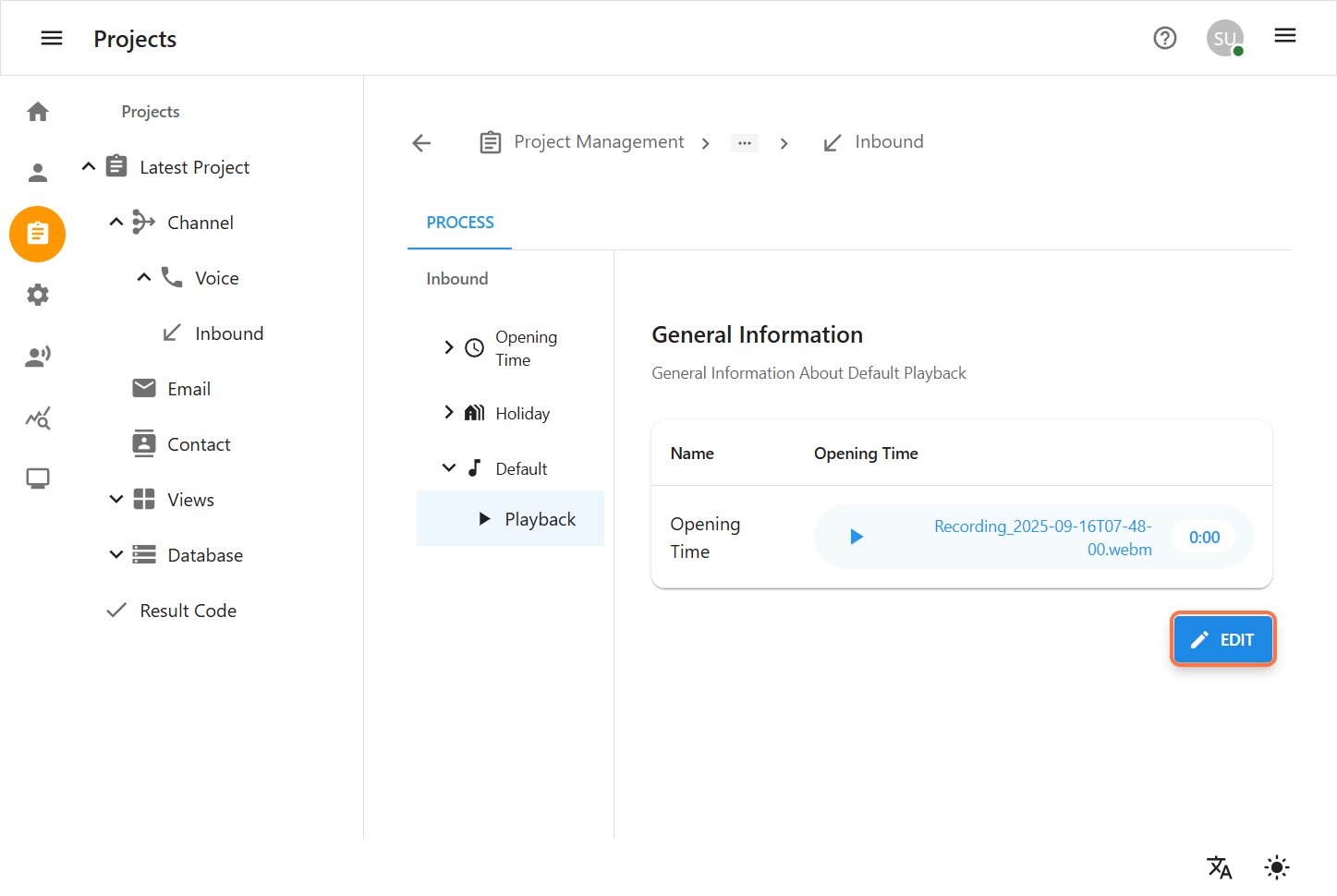The image size is (1337, 896).
Task: Open the Home icon in sidebar
Action: pos(38,112)
